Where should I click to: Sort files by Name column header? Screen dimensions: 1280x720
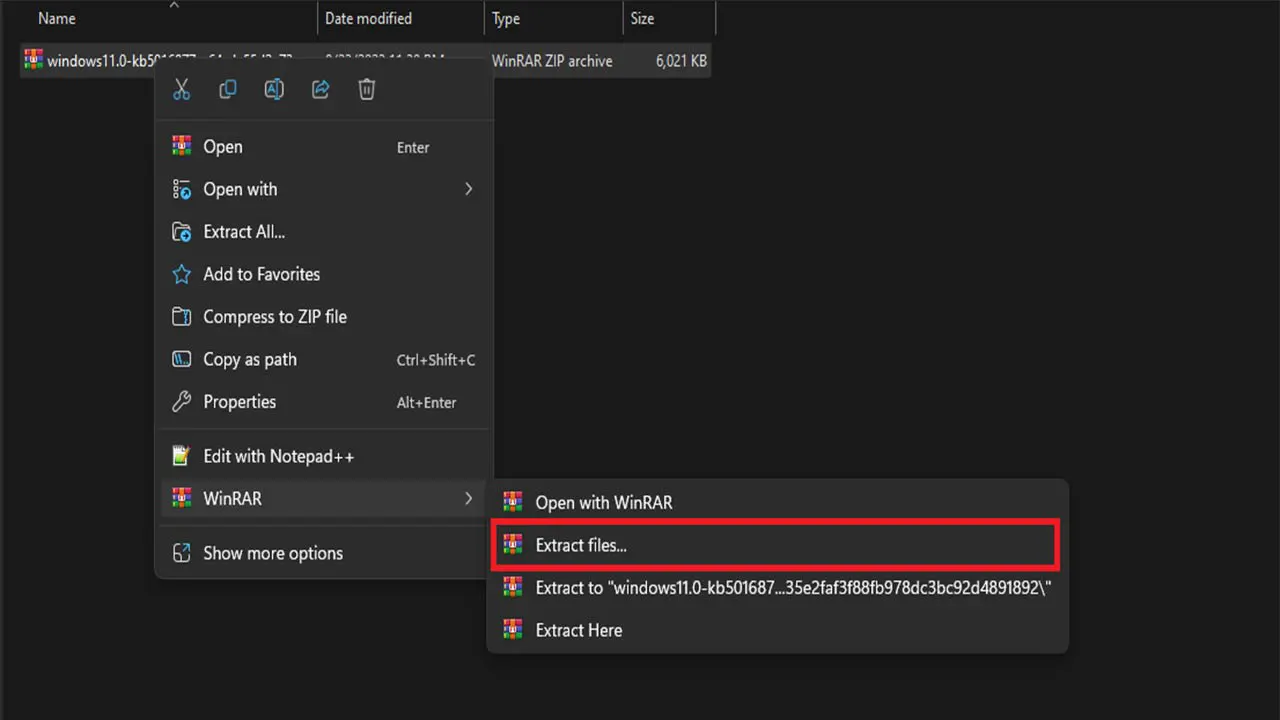coord(57,19)
